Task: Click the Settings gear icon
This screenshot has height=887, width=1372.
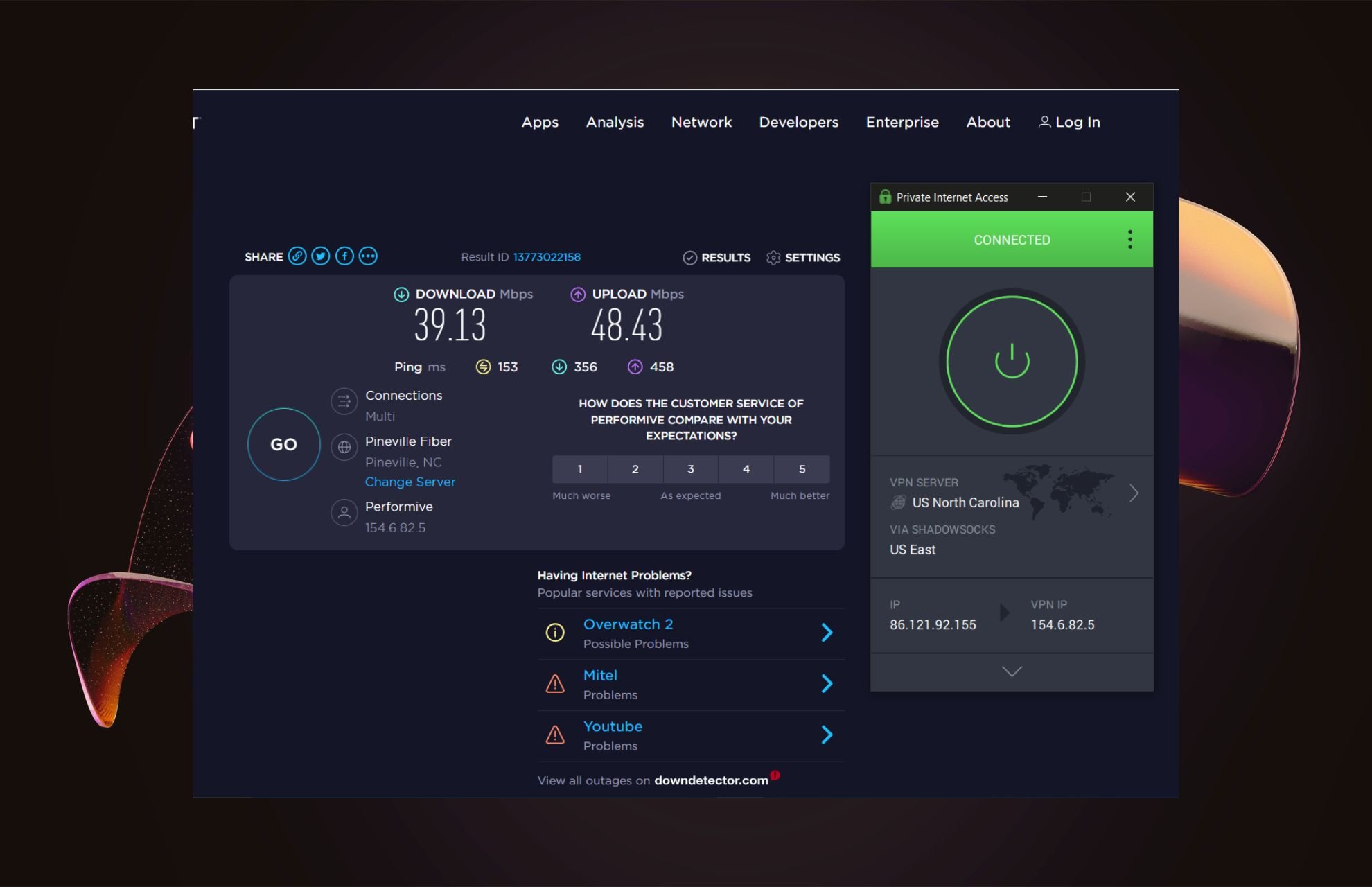Action: coord(773,258)
